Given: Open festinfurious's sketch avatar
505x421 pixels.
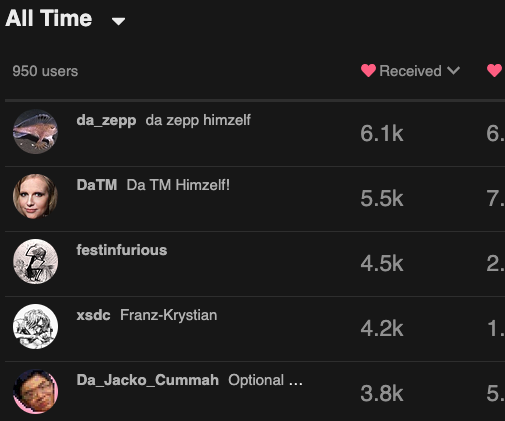Looking at the screenshot, I should click(35, 261).
